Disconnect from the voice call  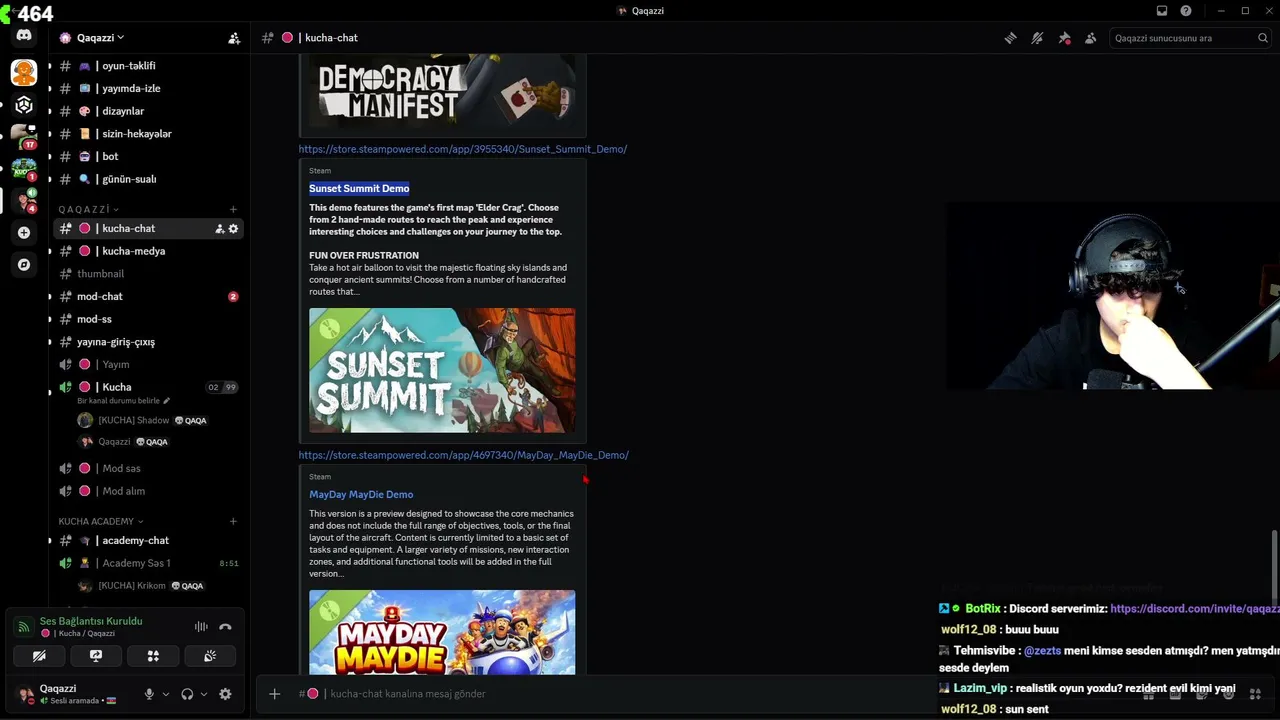tap(225, 627)
